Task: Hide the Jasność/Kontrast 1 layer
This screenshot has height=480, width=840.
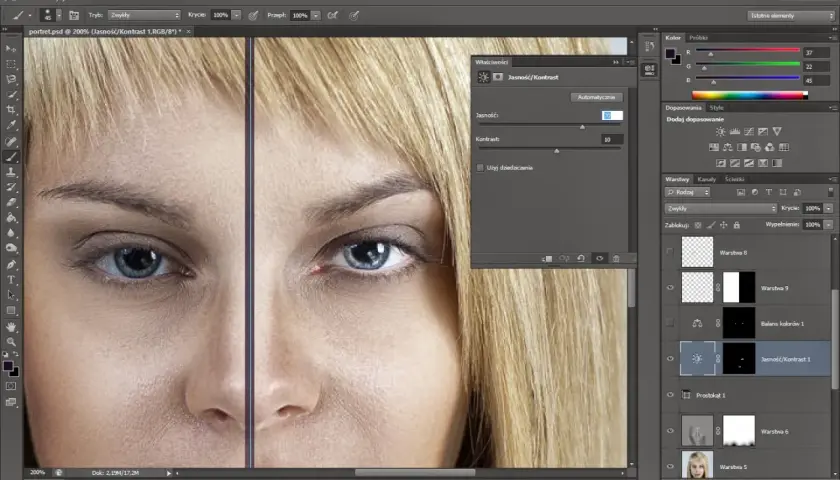Action: 670,359
